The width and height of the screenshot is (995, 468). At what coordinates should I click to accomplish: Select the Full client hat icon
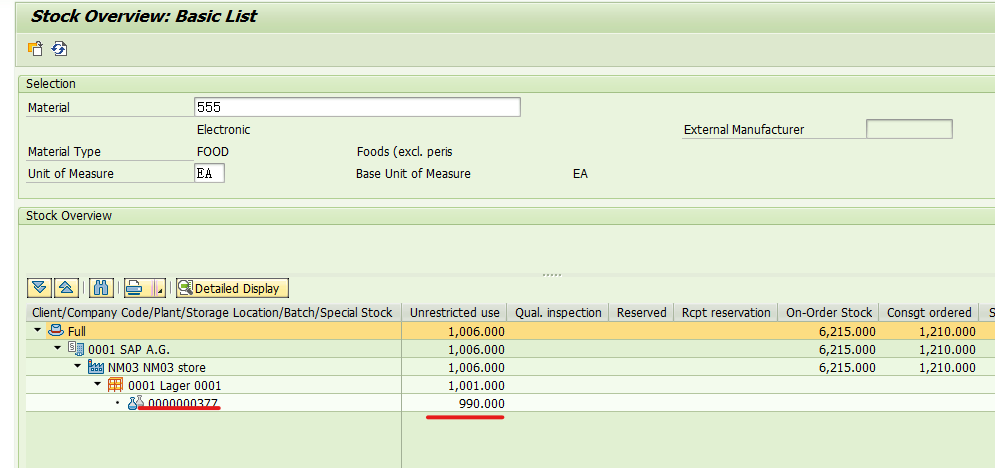[56, 330]
